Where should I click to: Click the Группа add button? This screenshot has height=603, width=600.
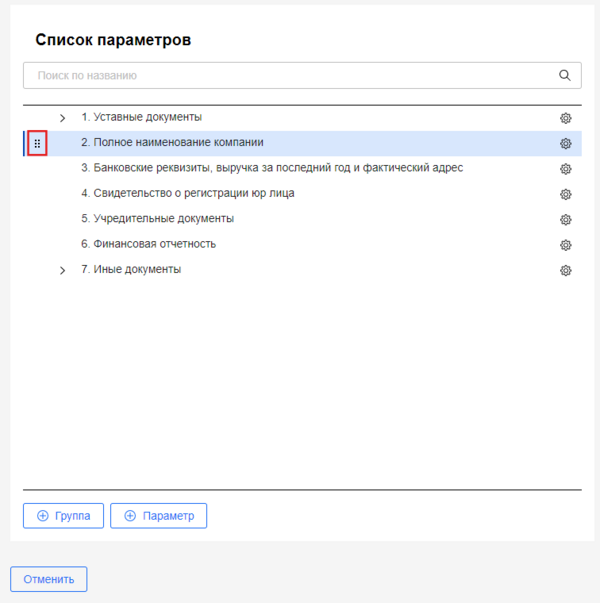[x=63, y=516]
